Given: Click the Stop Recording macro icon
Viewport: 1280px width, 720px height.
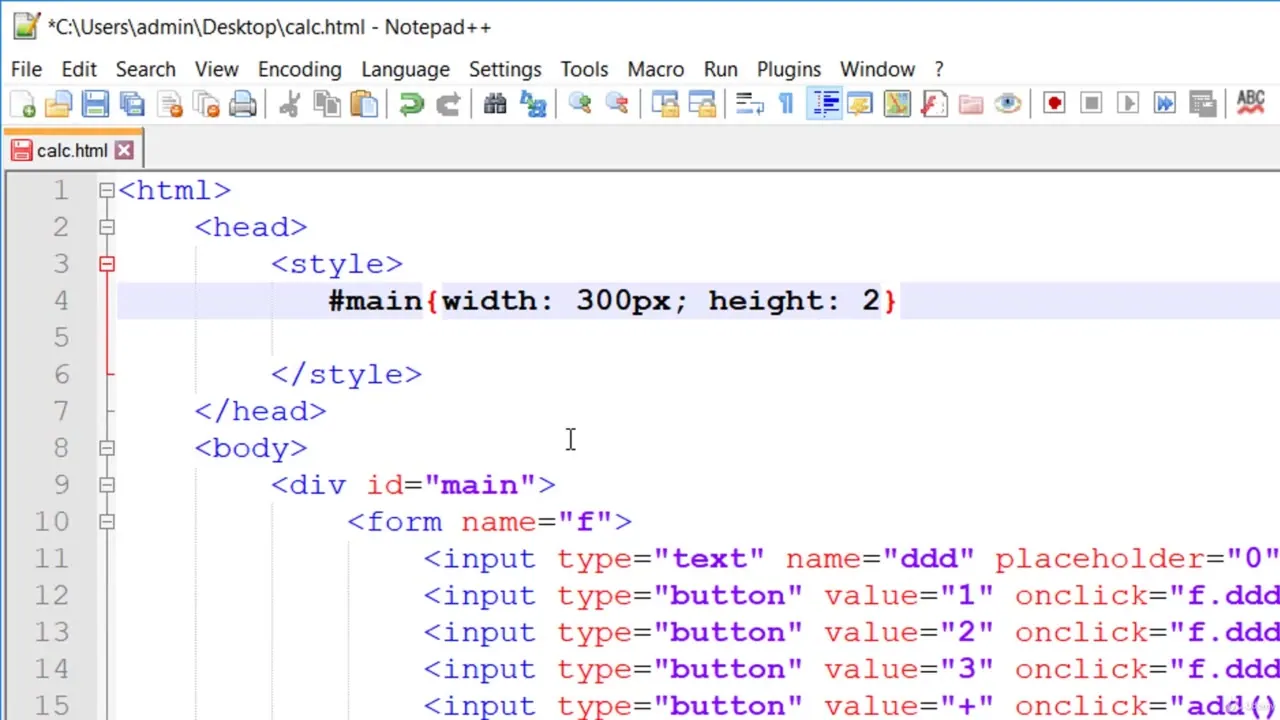Looking at the screenshot, I should point(1091,103).
